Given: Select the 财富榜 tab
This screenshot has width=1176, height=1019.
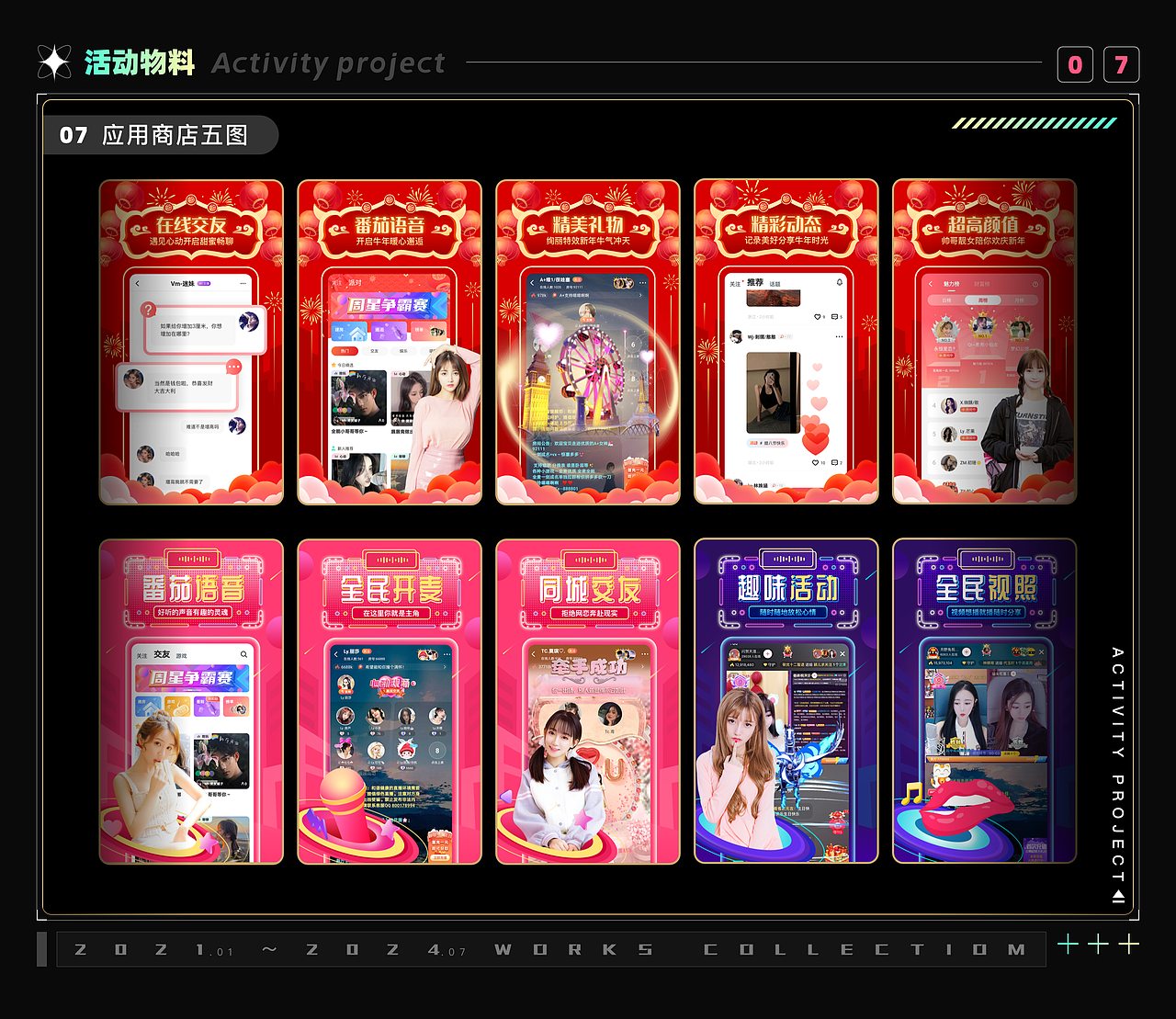Looking at the screenshot, I should [981, 284].
